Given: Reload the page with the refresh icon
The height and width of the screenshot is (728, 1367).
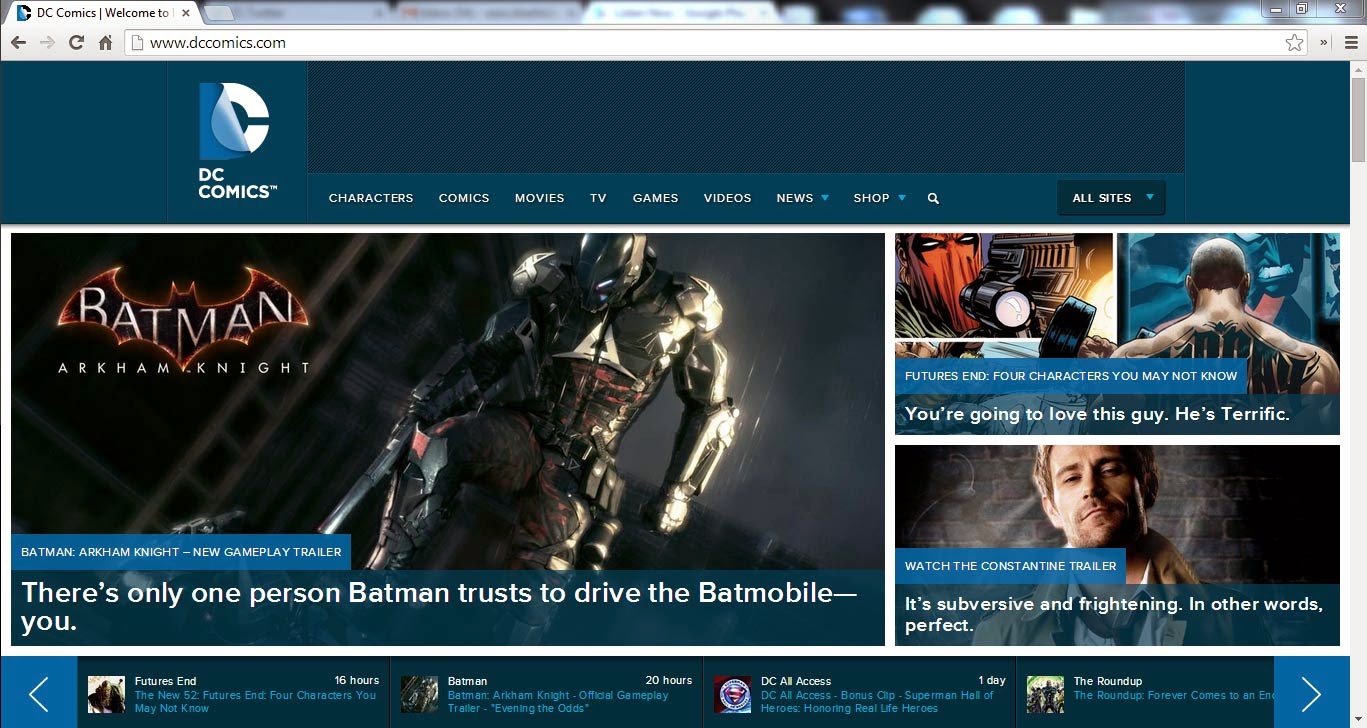Looking at the screenshot, I should coord(76,42).
